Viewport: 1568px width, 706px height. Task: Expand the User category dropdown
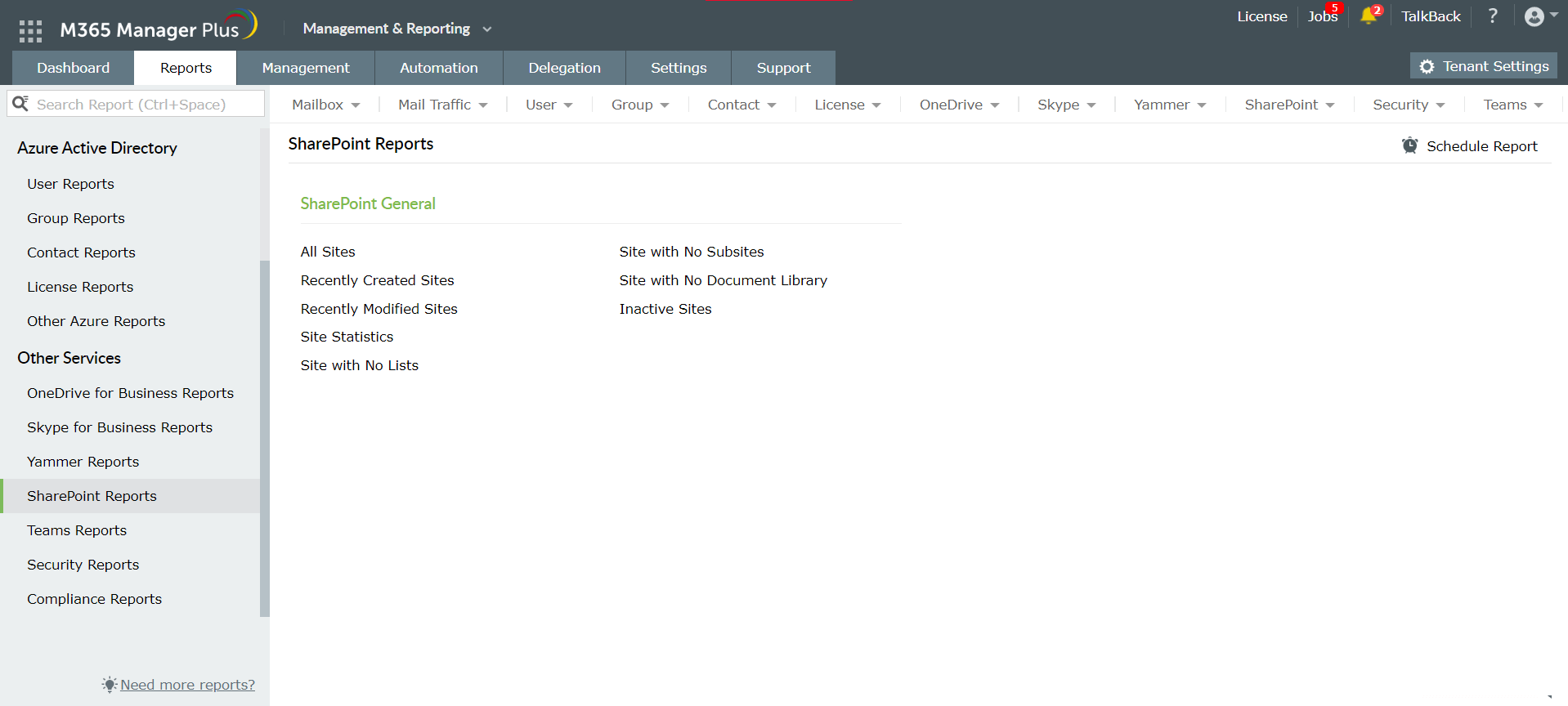tap(549, 105)
